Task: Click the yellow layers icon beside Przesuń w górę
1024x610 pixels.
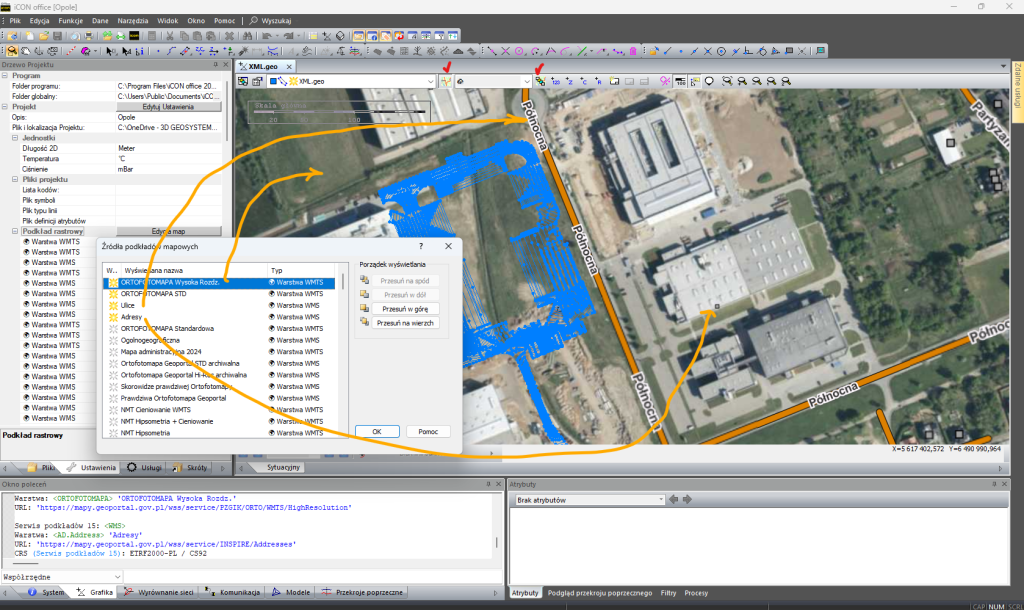Action: tap(363, 309)
